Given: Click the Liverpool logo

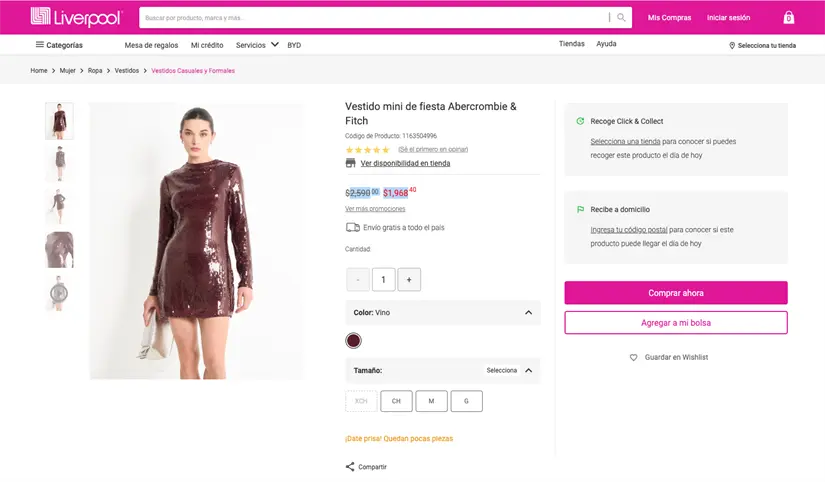Looking at the screenshot, I should click(x=76, y=17).
